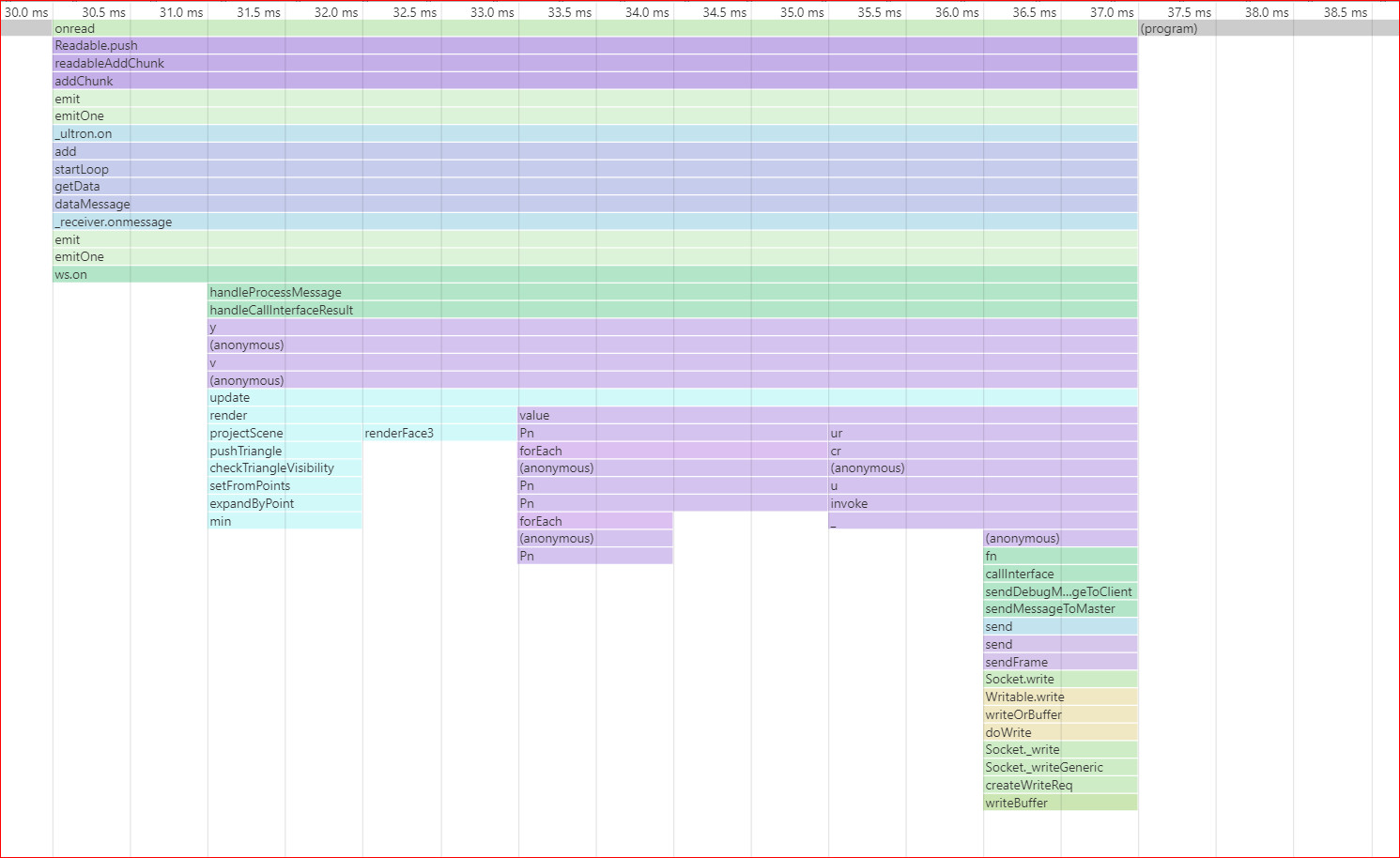Image resolution: width=1400 pixels, height=858 pixels.
Task: Click the send frame directly above sendFrame
Action: (x=1061, y=644)
